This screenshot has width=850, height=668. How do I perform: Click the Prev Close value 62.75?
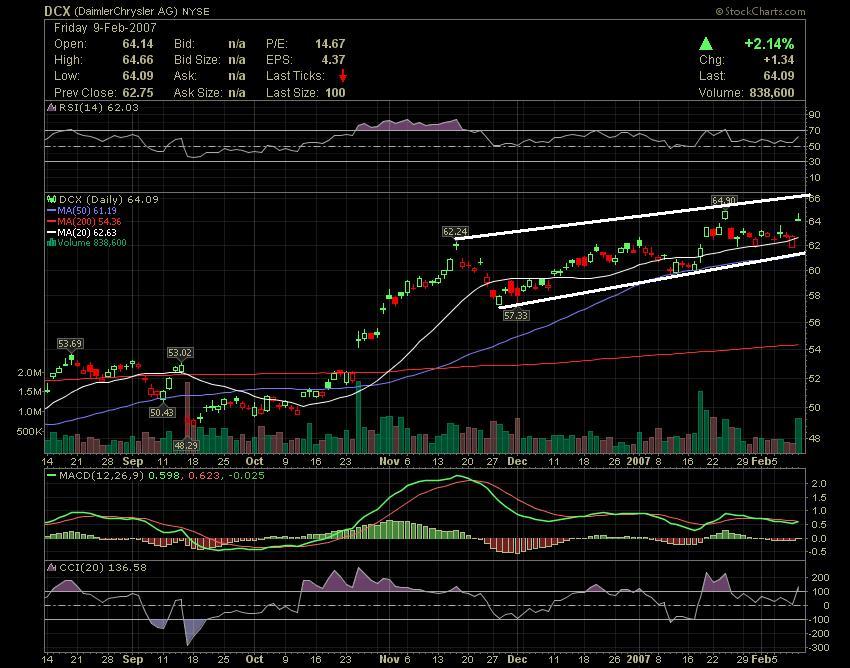(138, 92)
